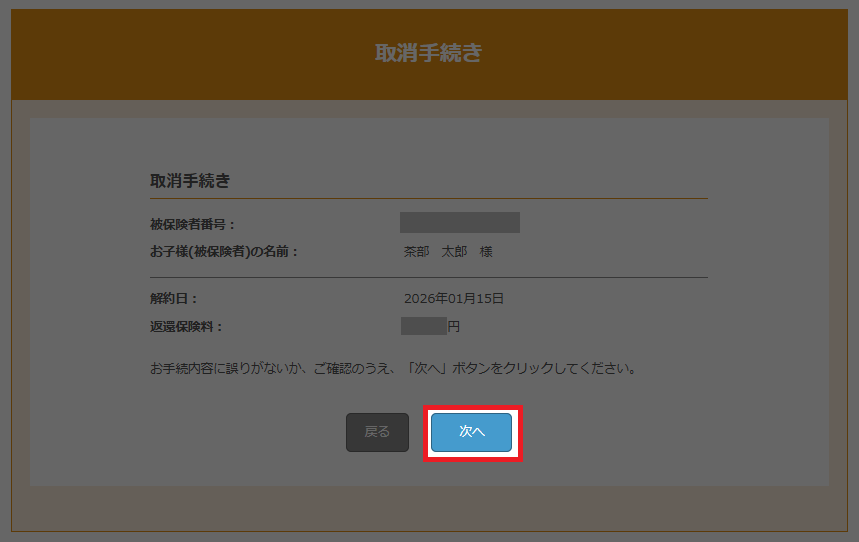The height and width of the screenshot is (542, 859).
Task: Click the 取消手続き title in the header banner
Action: tap(428, 54)
